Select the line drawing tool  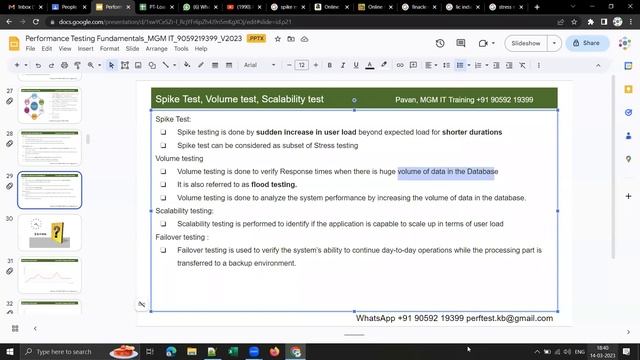point(165,65)
